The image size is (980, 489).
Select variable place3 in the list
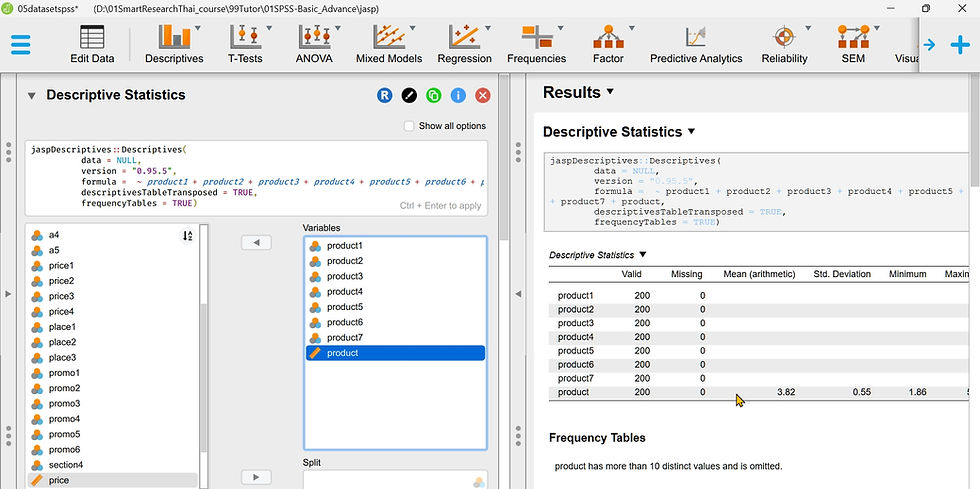tap(112, 358)
